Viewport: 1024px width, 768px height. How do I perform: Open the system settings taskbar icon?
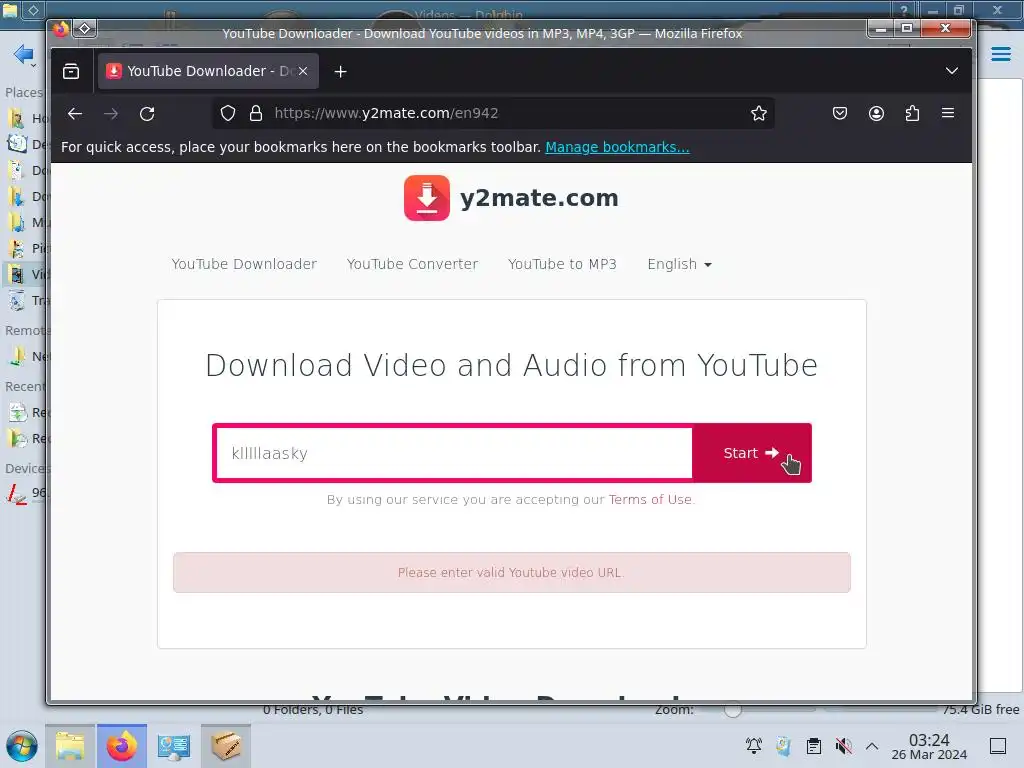(x=174, y=746)
